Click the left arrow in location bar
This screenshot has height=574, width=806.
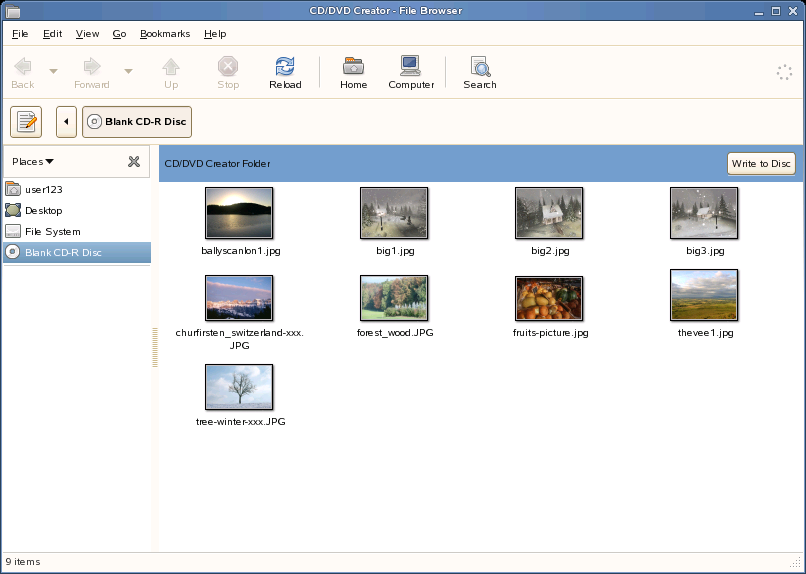(66, 122)
